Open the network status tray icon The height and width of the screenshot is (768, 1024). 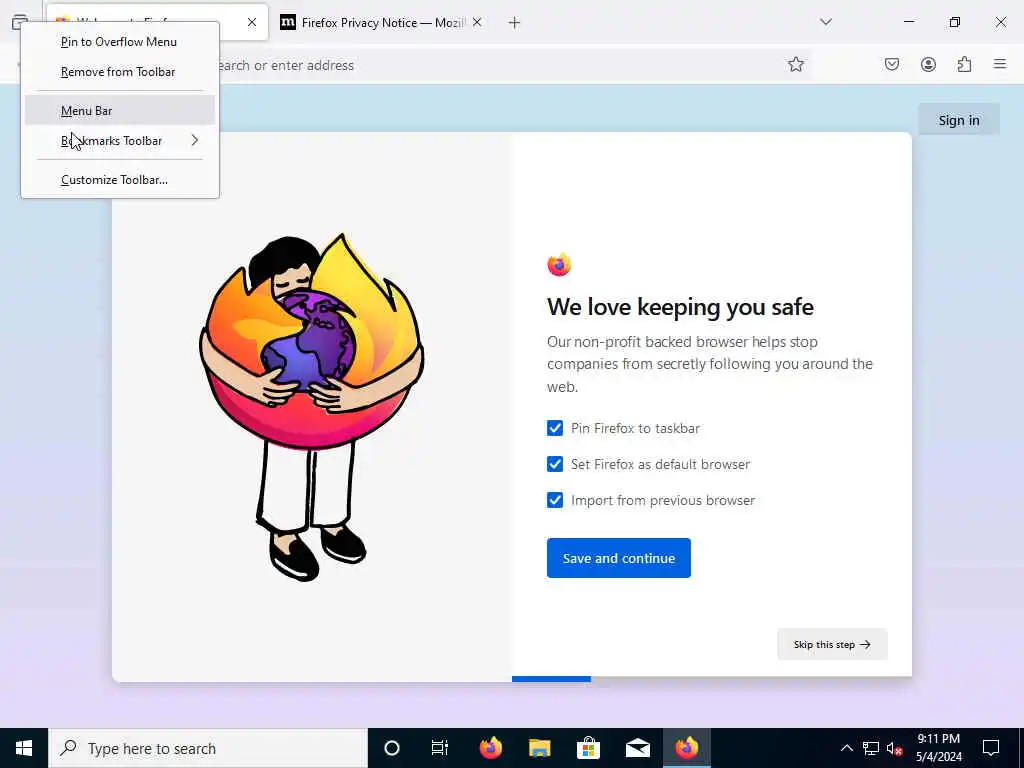click(x=871, y=748)
